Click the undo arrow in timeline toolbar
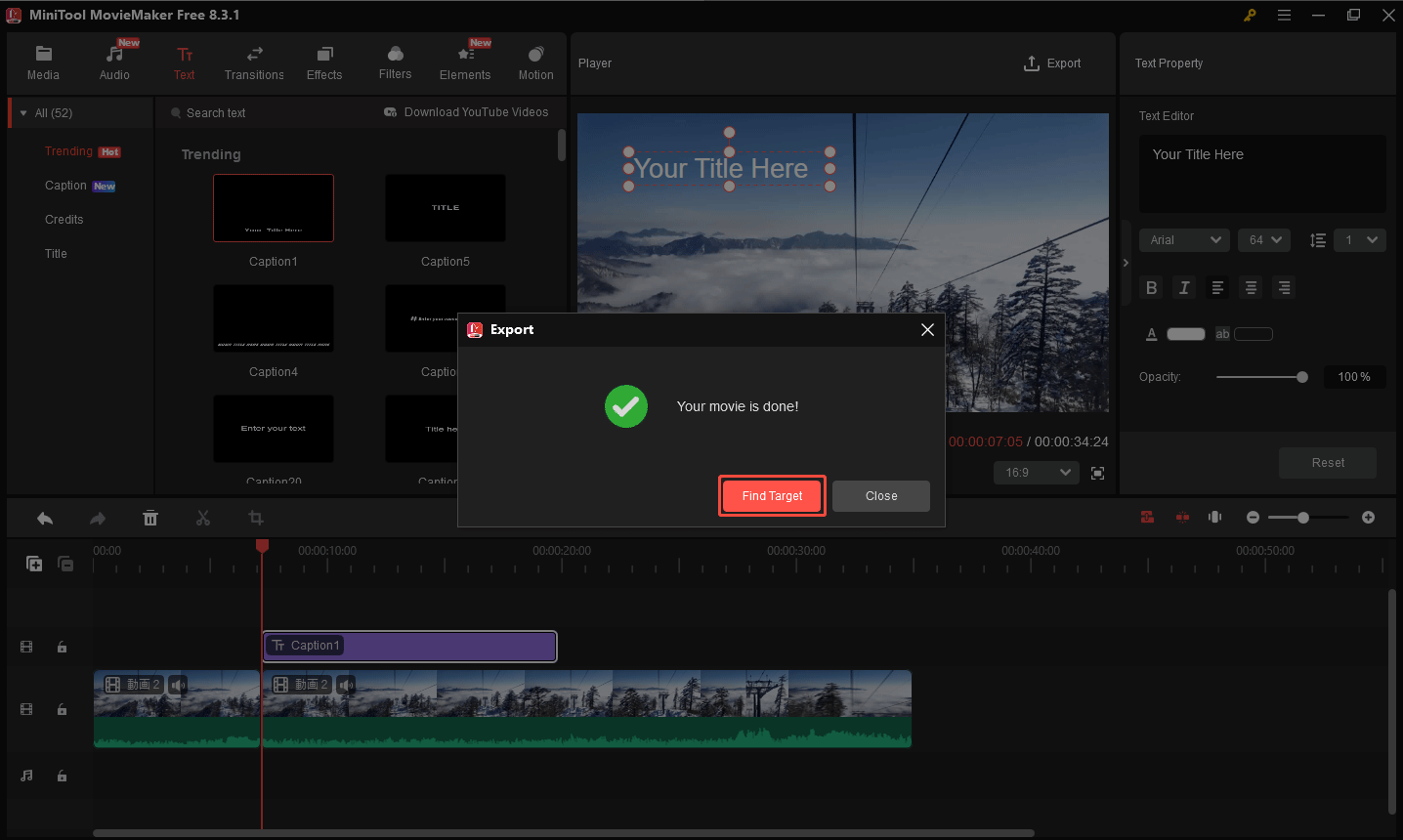Viewport: 1403px width, 840px height. tap(45, 519)
